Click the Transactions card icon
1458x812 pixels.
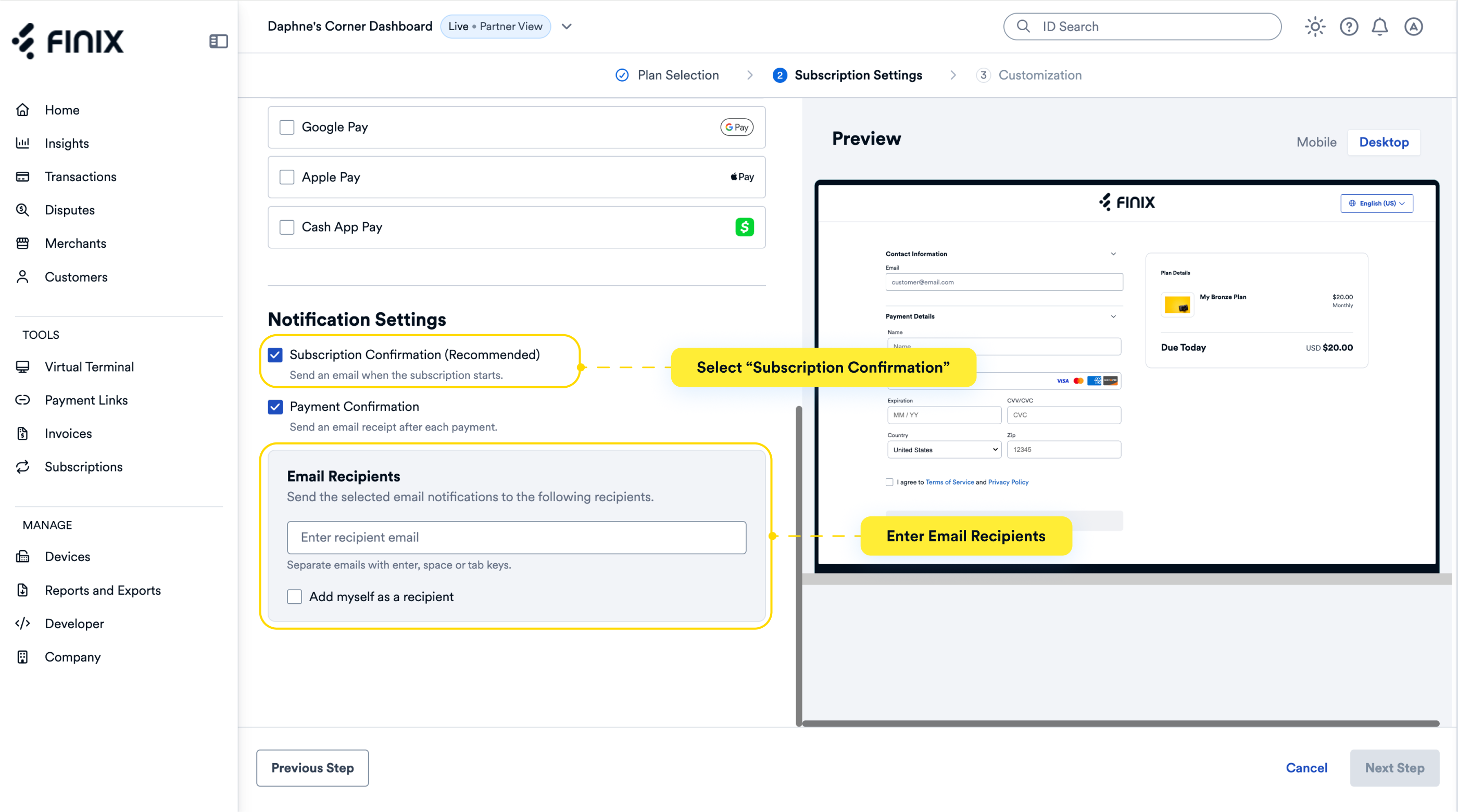coord(22,176)
